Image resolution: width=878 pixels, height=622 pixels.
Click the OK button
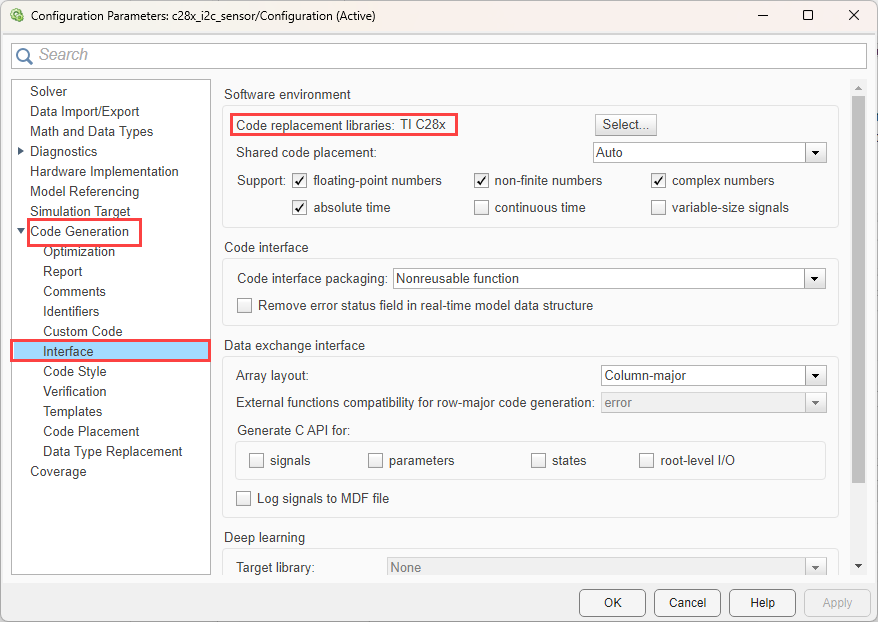click(x=613, y=603)
